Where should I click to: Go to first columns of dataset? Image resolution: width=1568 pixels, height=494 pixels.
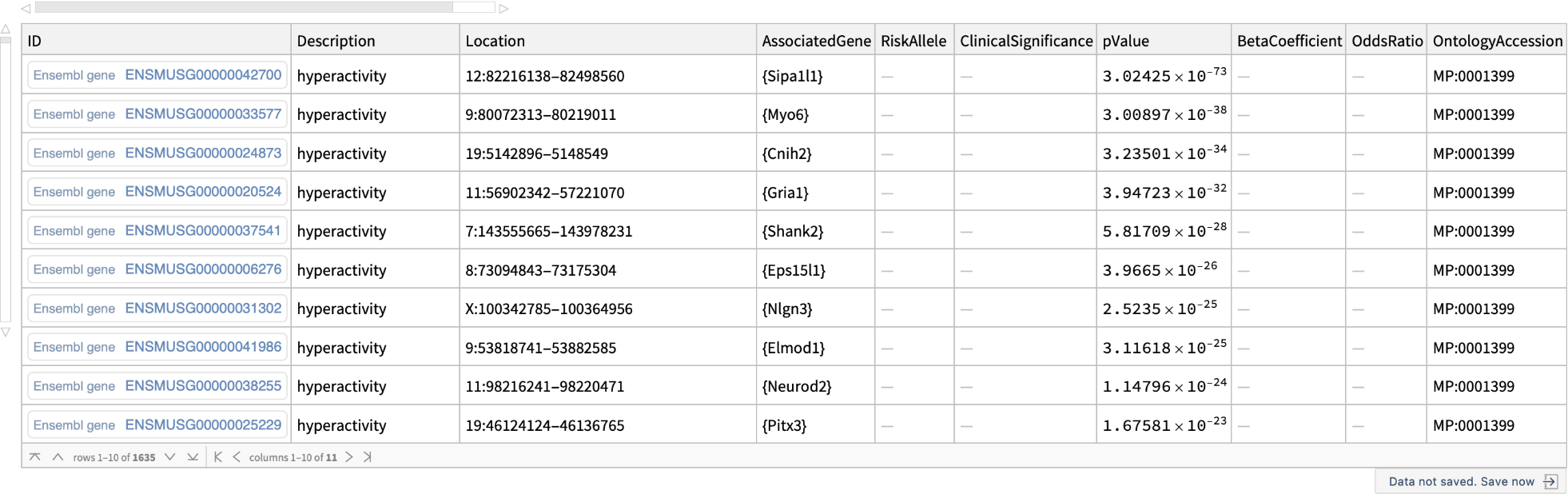point(218,457)
